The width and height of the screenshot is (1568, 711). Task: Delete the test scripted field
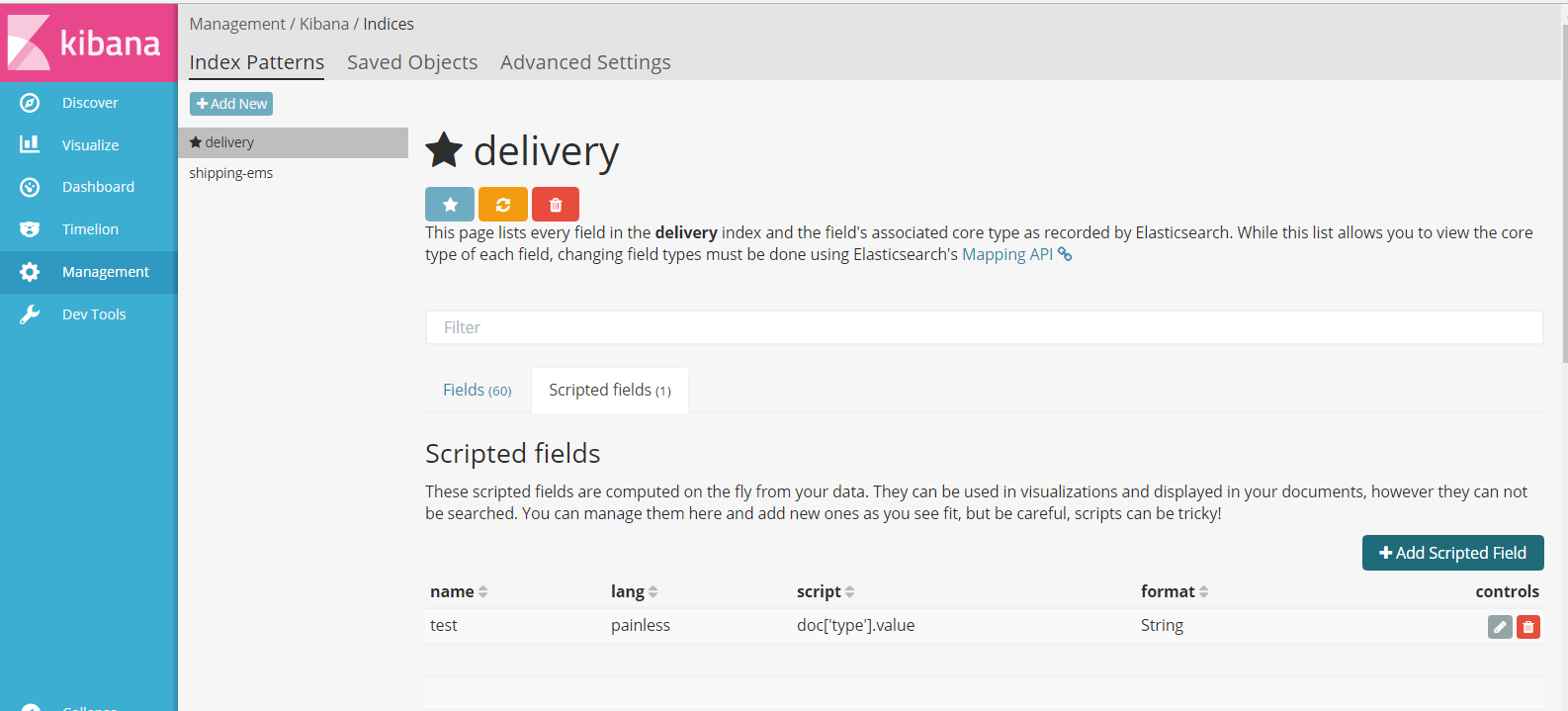(1528, 627)
